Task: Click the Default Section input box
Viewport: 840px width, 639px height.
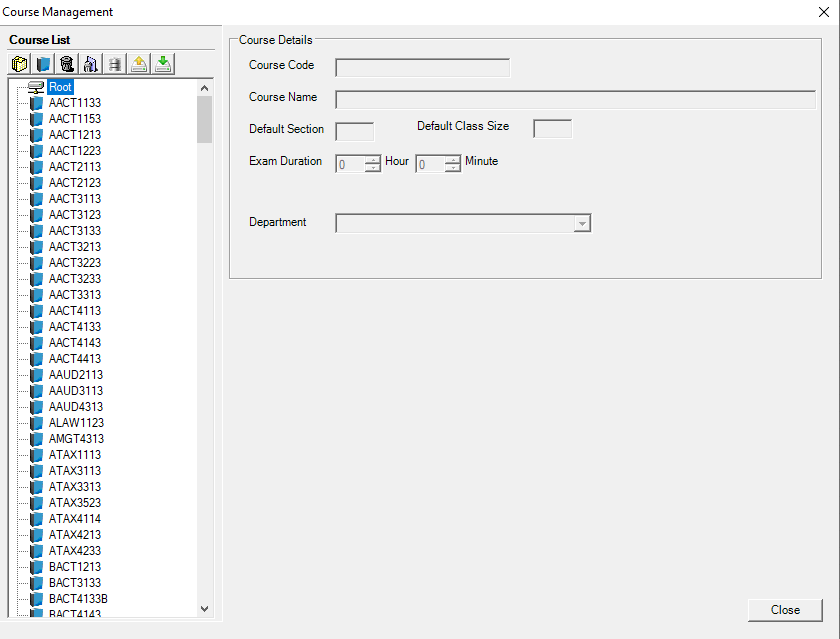Action: (x=354, y=131)
